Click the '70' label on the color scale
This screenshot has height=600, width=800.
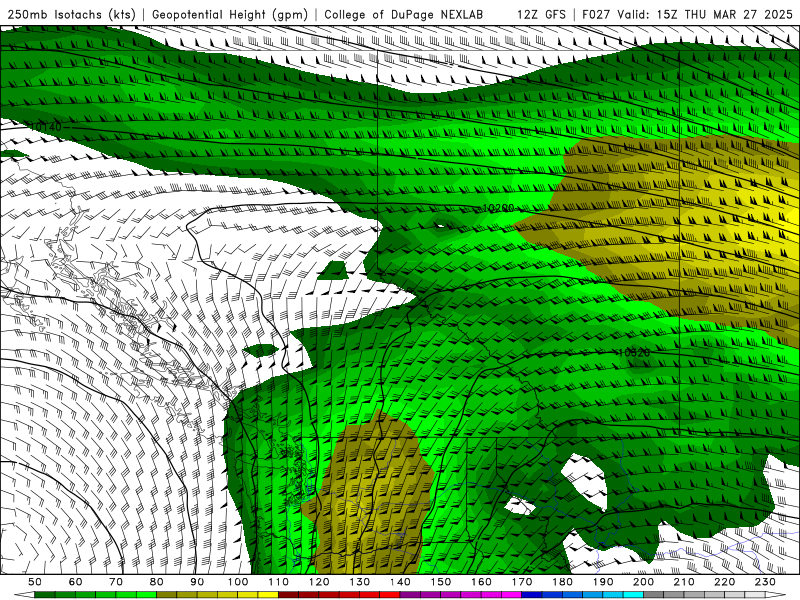pyautogui.click(x=116, y=582)
